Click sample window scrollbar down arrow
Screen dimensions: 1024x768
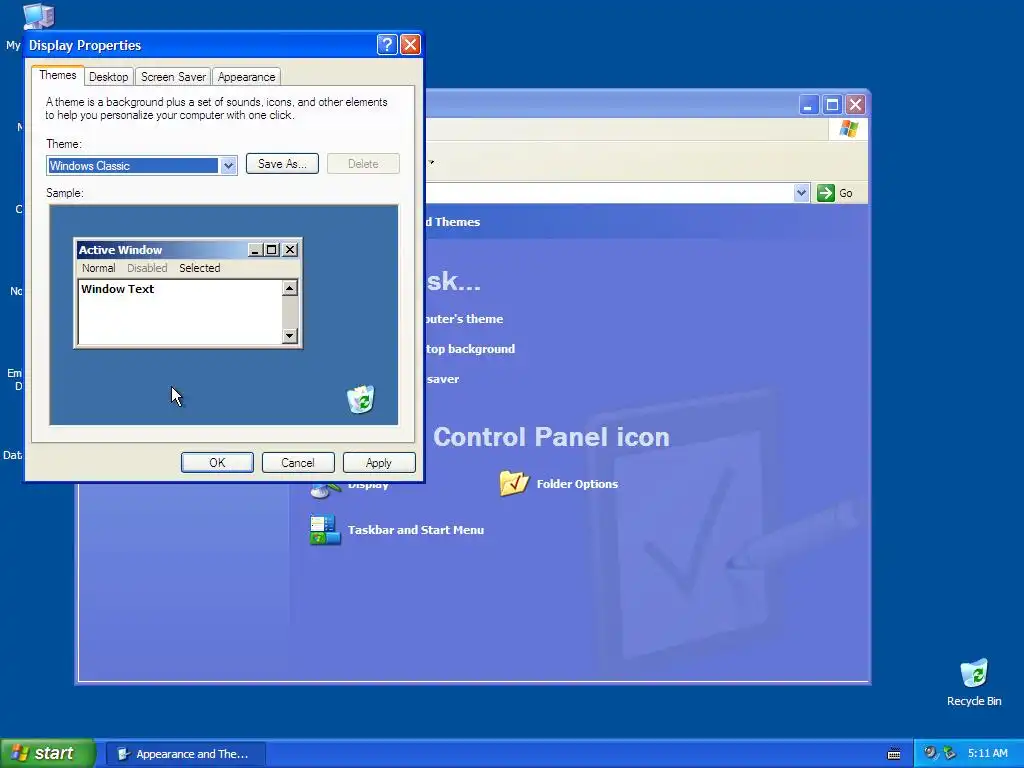click(290, 336)
